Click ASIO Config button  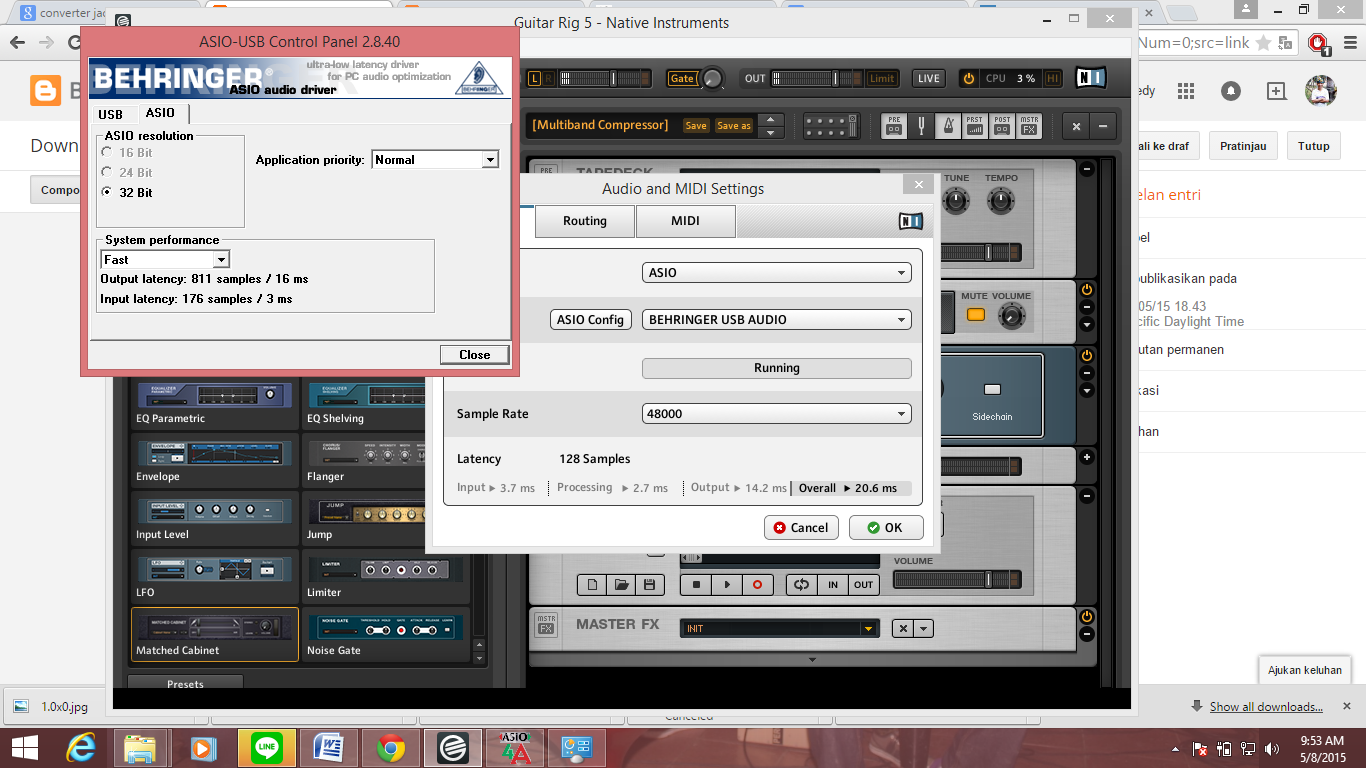(x=591, y=320)
